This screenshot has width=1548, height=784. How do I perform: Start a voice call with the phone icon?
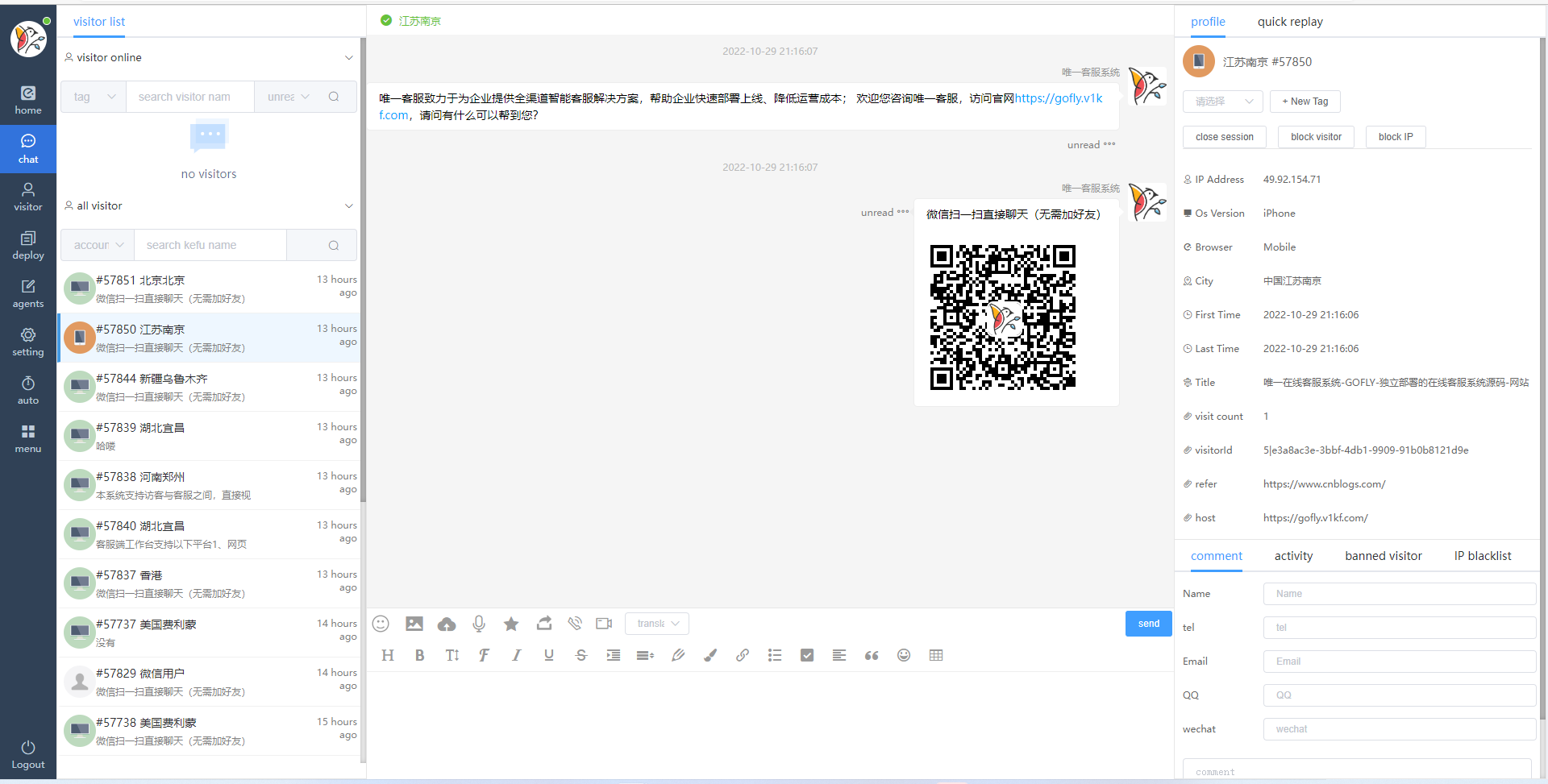coord(575,624)
